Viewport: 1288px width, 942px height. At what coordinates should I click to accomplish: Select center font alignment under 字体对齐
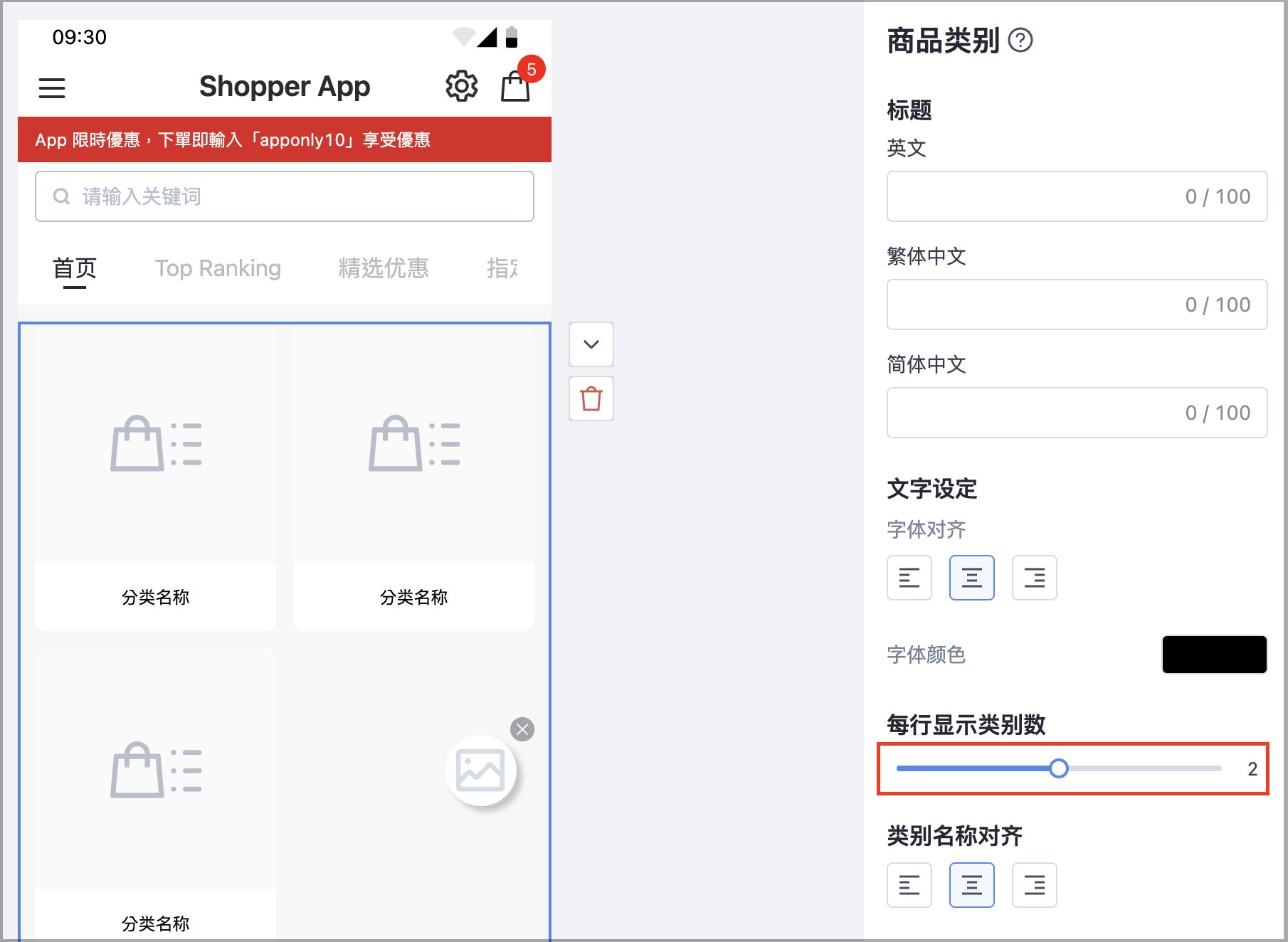tap(972, 578)
